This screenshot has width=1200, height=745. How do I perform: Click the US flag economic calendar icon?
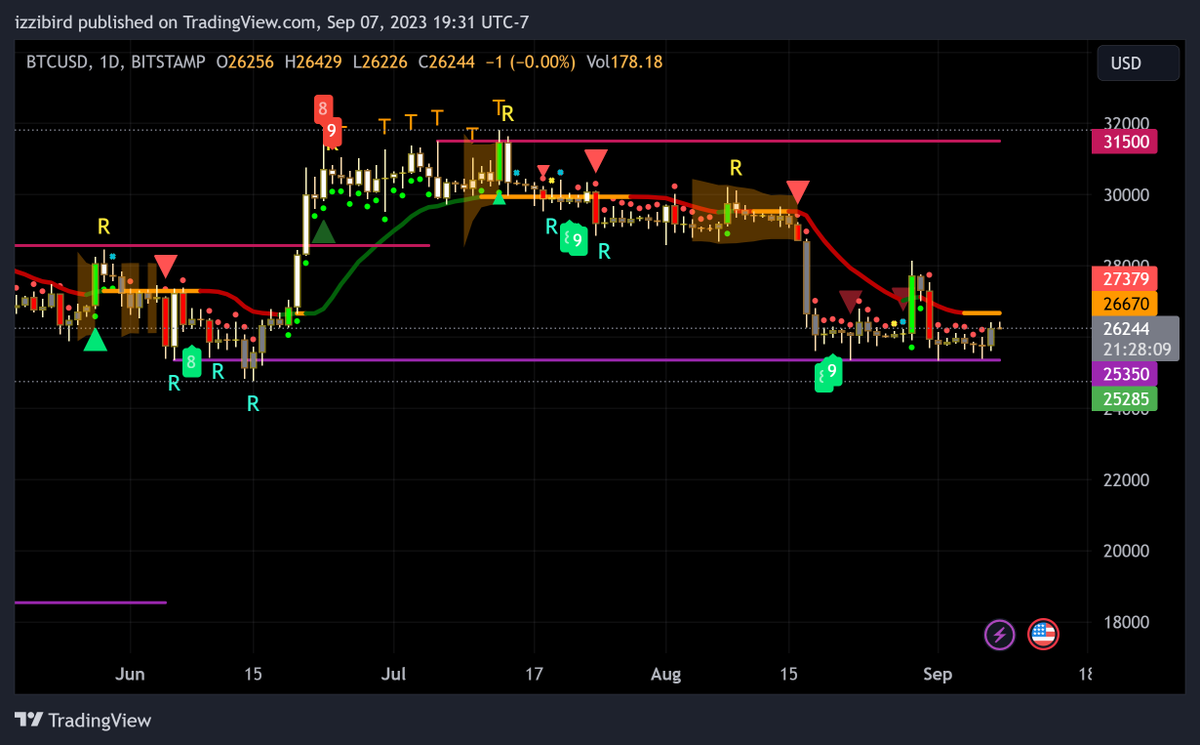1043,634
